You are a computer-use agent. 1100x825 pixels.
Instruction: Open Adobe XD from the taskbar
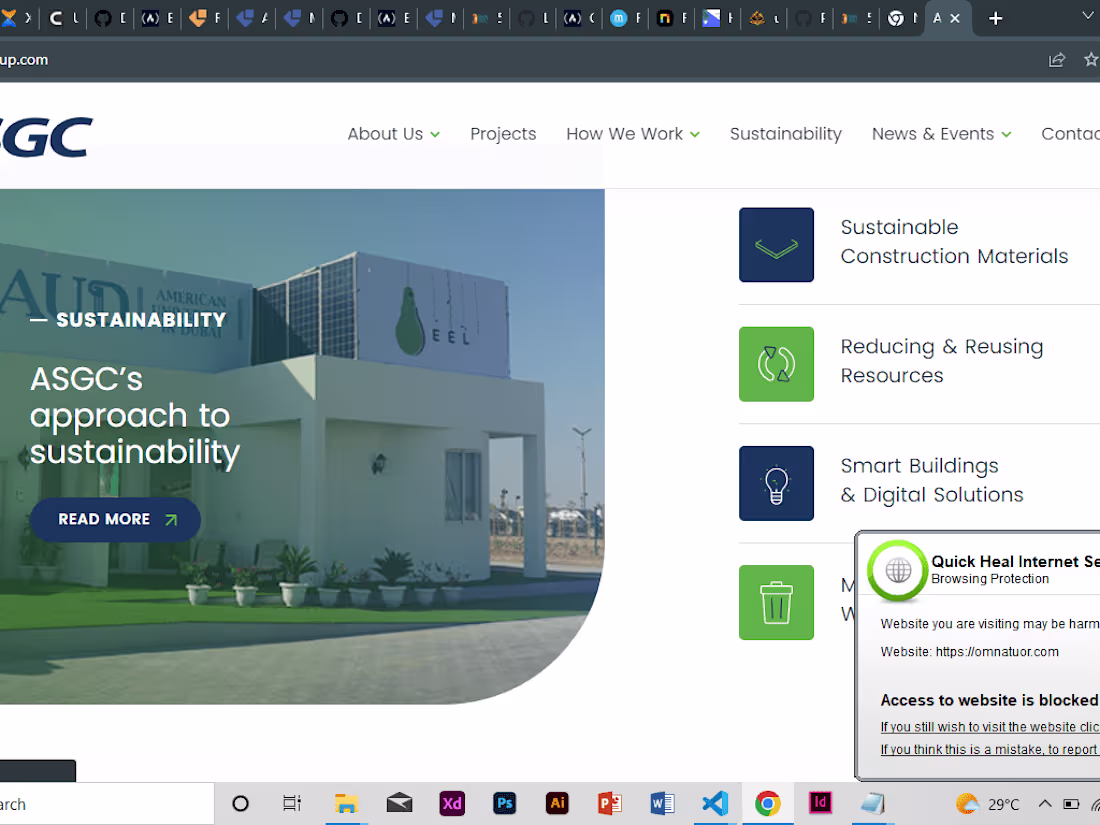(452, 803)
